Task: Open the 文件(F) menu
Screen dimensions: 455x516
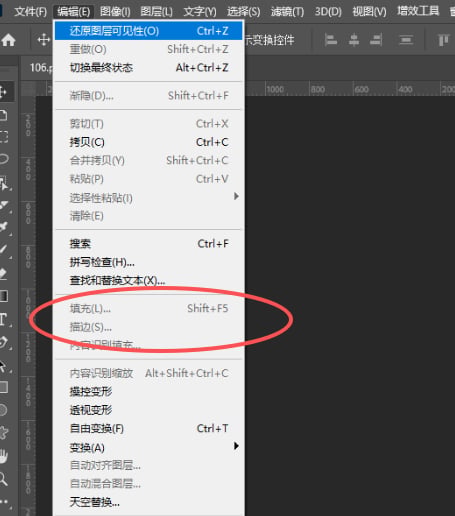Action: [31, 12]
